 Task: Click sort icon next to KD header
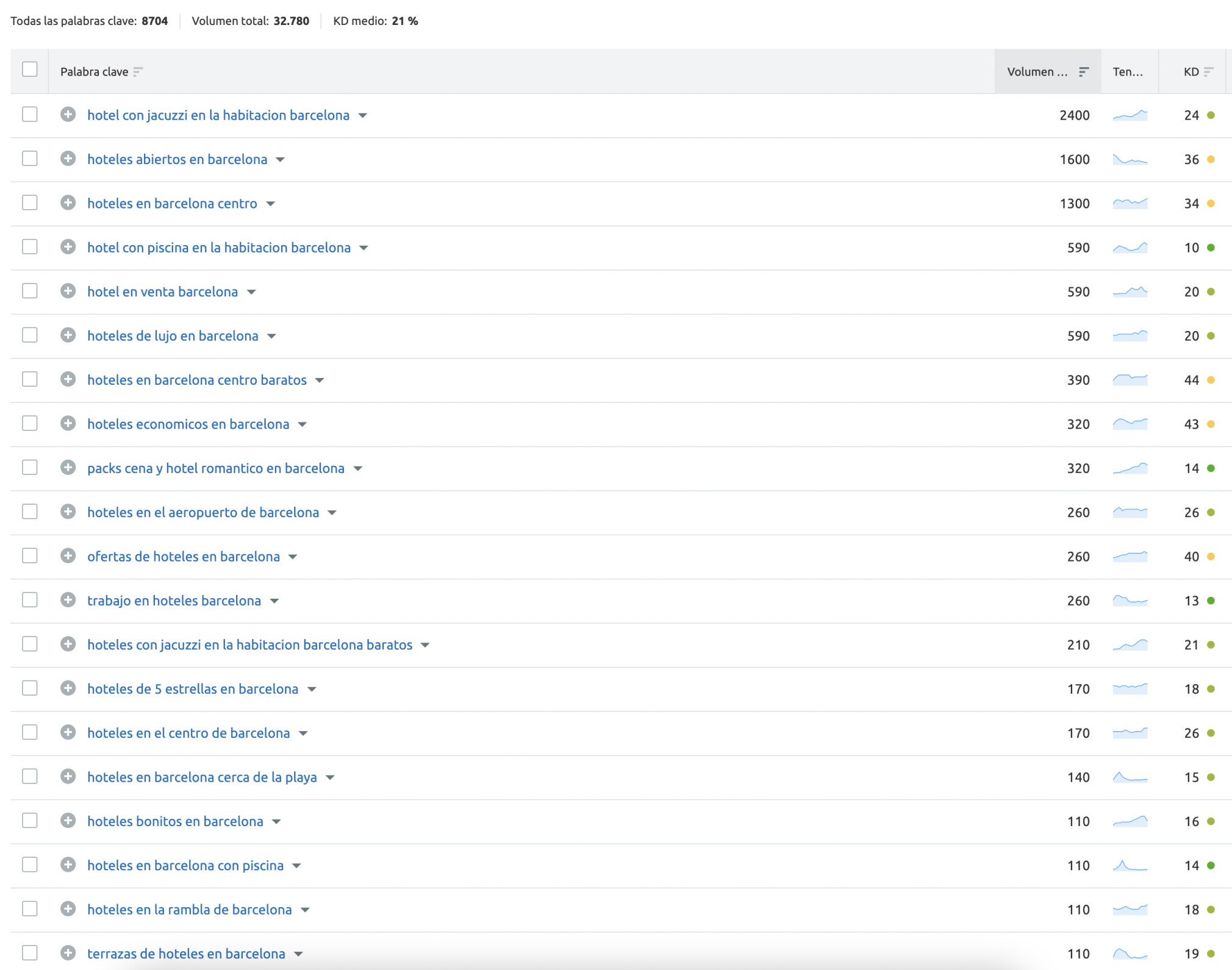pyautogui.click(x=1208, y=72)
